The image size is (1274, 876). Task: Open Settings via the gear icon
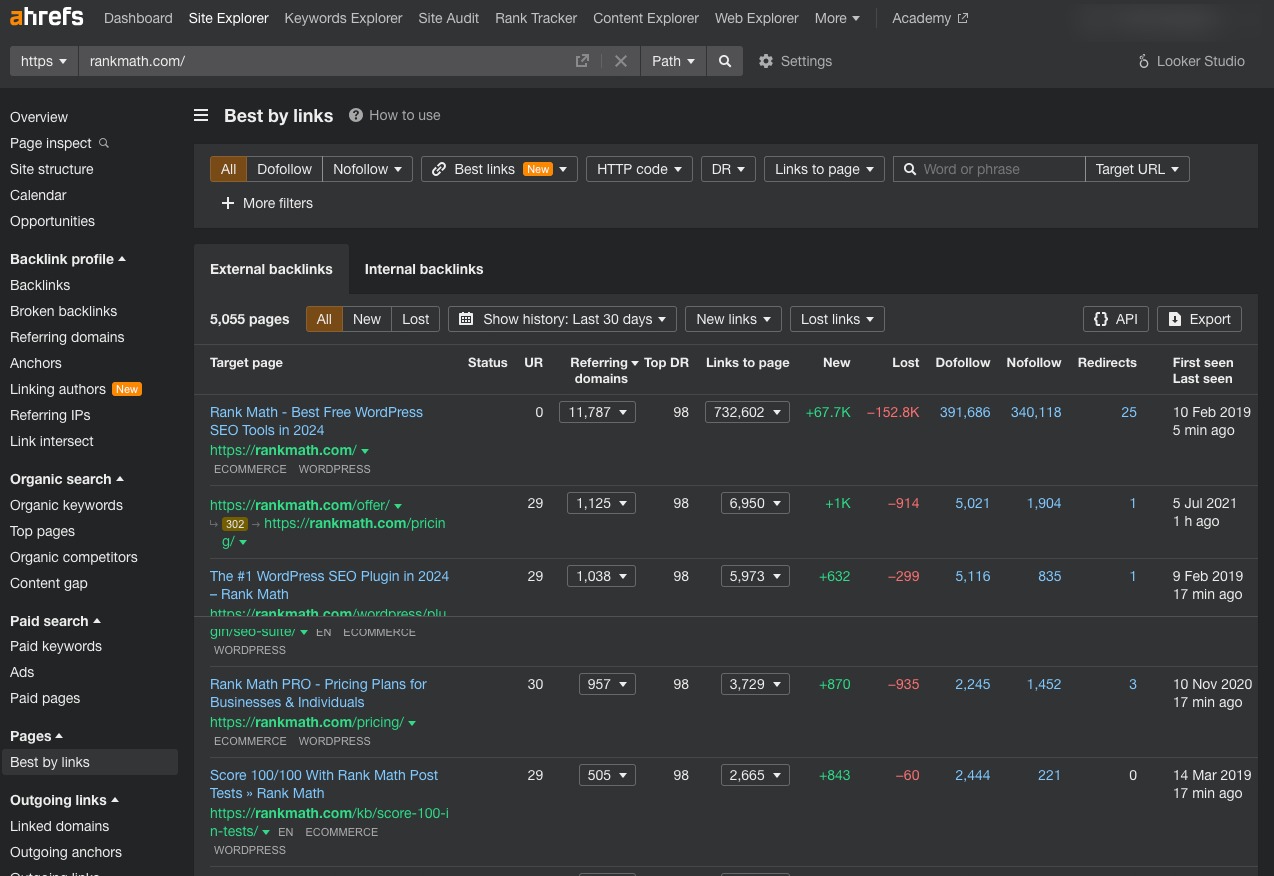(x=766, y=61)
